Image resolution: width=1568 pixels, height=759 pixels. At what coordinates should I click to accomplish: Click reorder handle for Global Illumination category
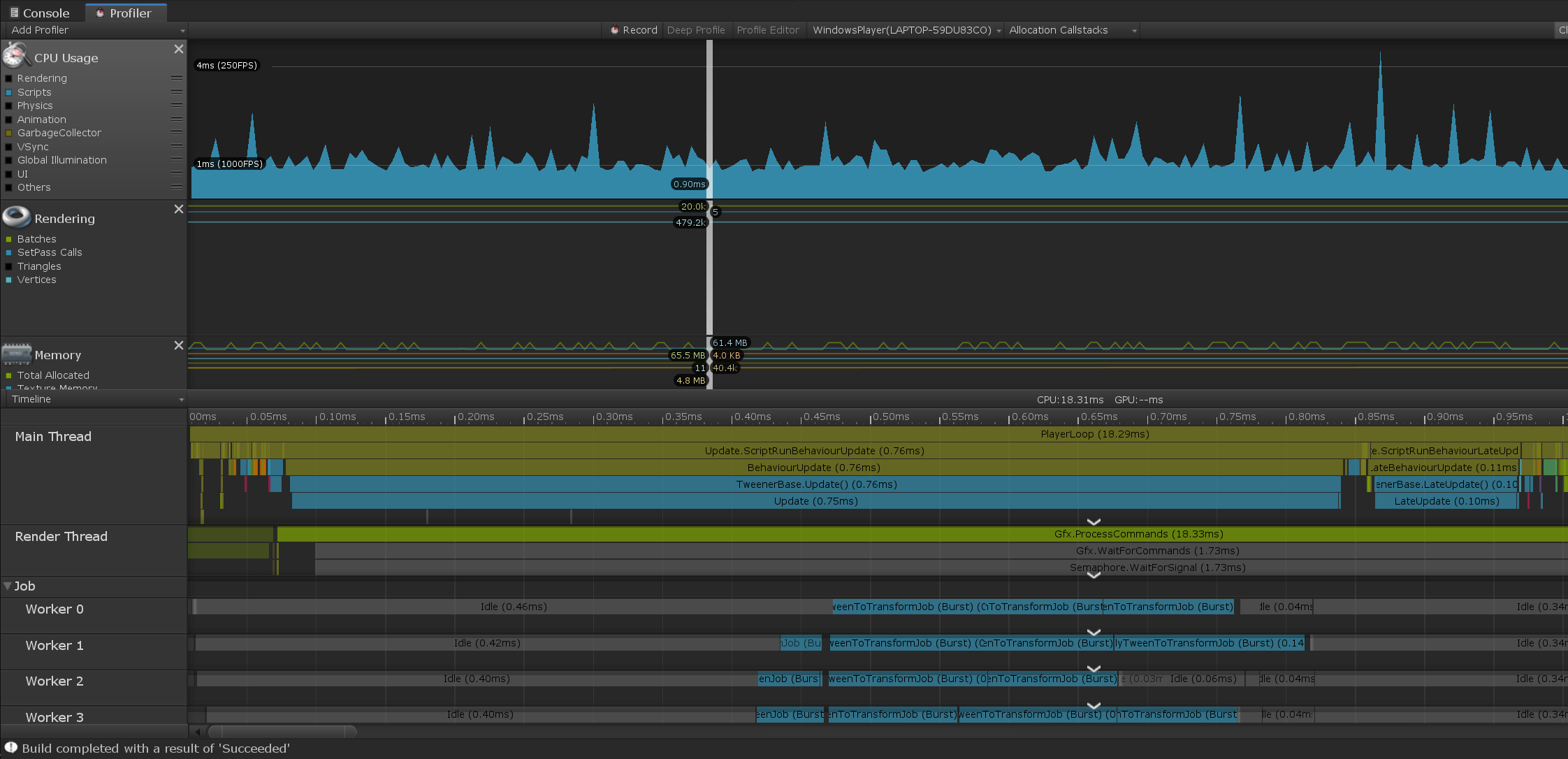pos(177,160)
